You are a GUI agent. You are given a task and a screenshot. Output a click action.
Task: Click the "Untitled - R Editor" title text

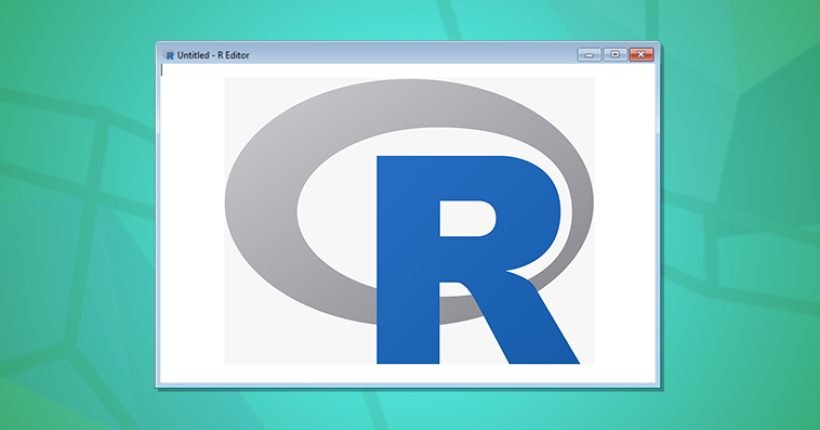tap(213, 55)
